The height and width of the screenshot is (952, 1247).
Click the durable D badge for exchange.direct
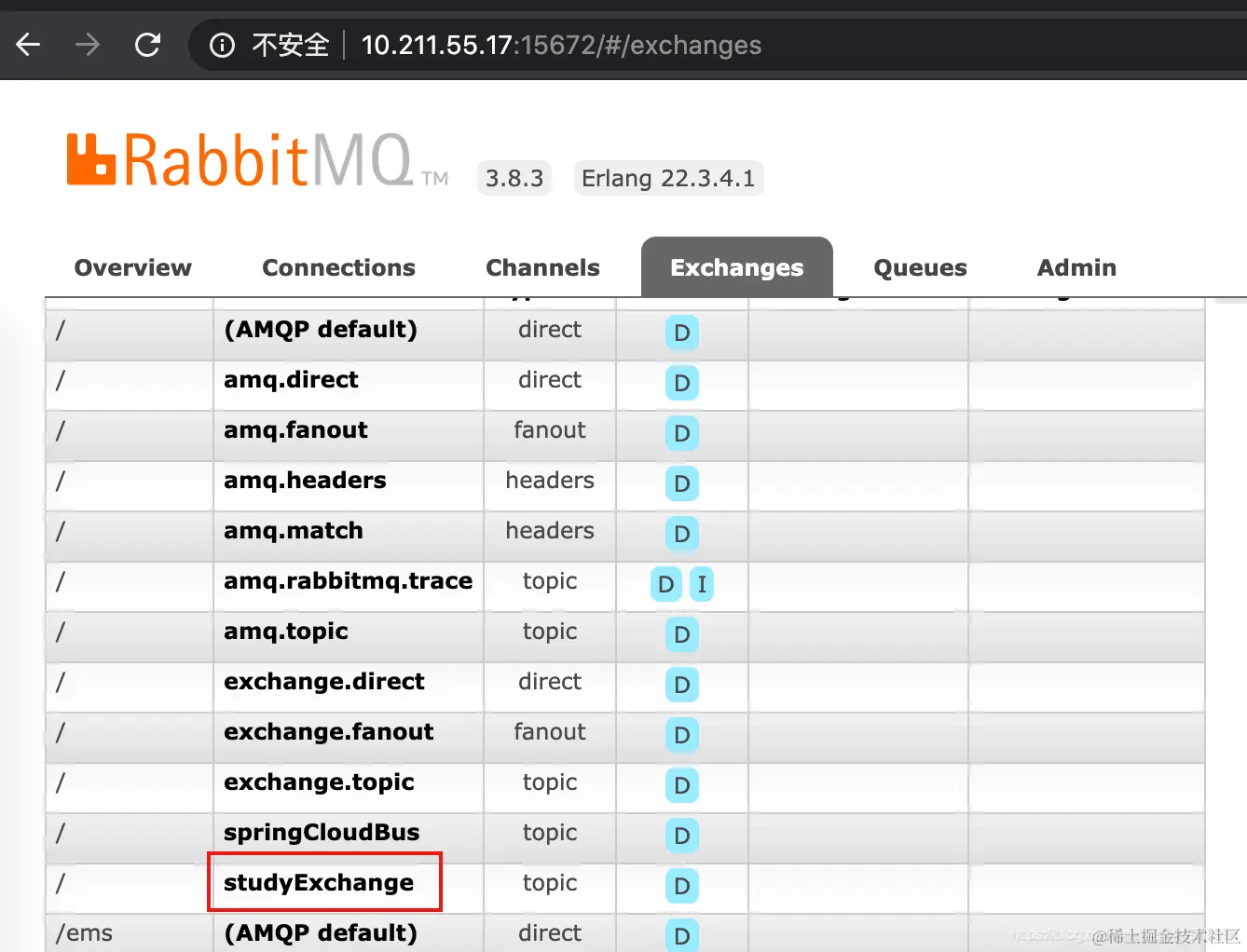point(682,685)
